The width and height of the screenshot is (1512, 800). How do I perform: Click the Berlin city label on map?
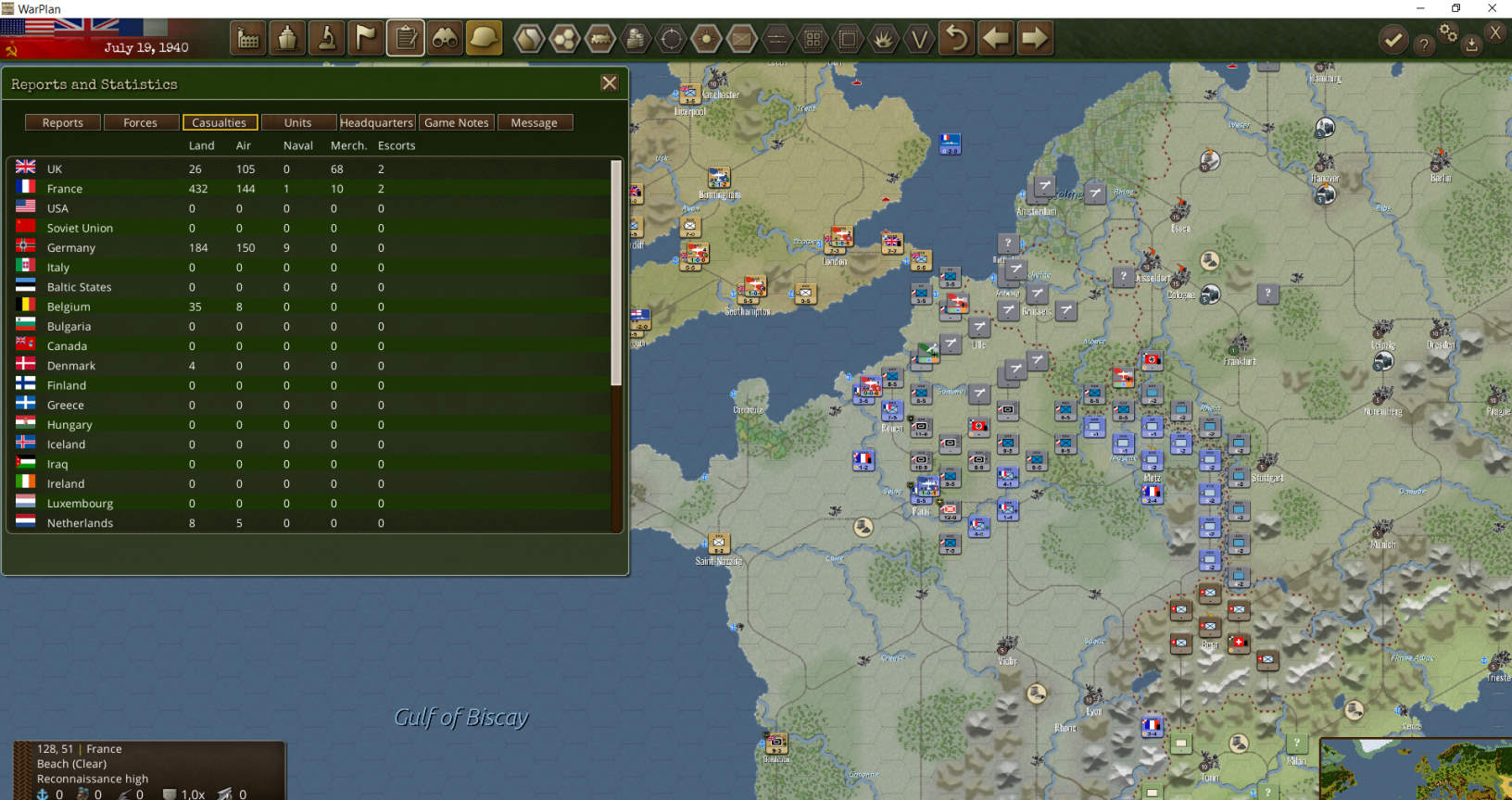(1441, 178)
